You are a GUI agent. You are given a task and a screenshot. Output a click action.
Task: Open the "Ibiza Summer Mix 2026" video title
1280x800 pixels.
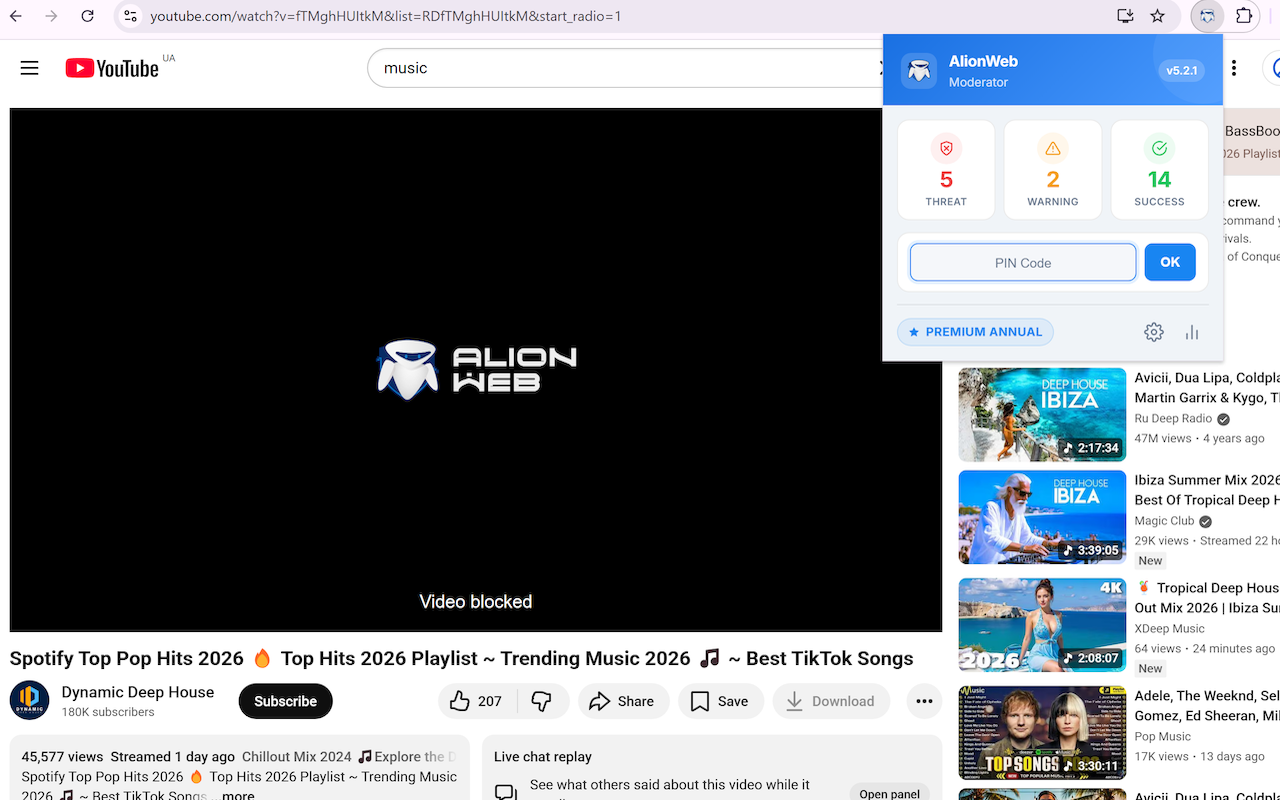[1207, 490]
